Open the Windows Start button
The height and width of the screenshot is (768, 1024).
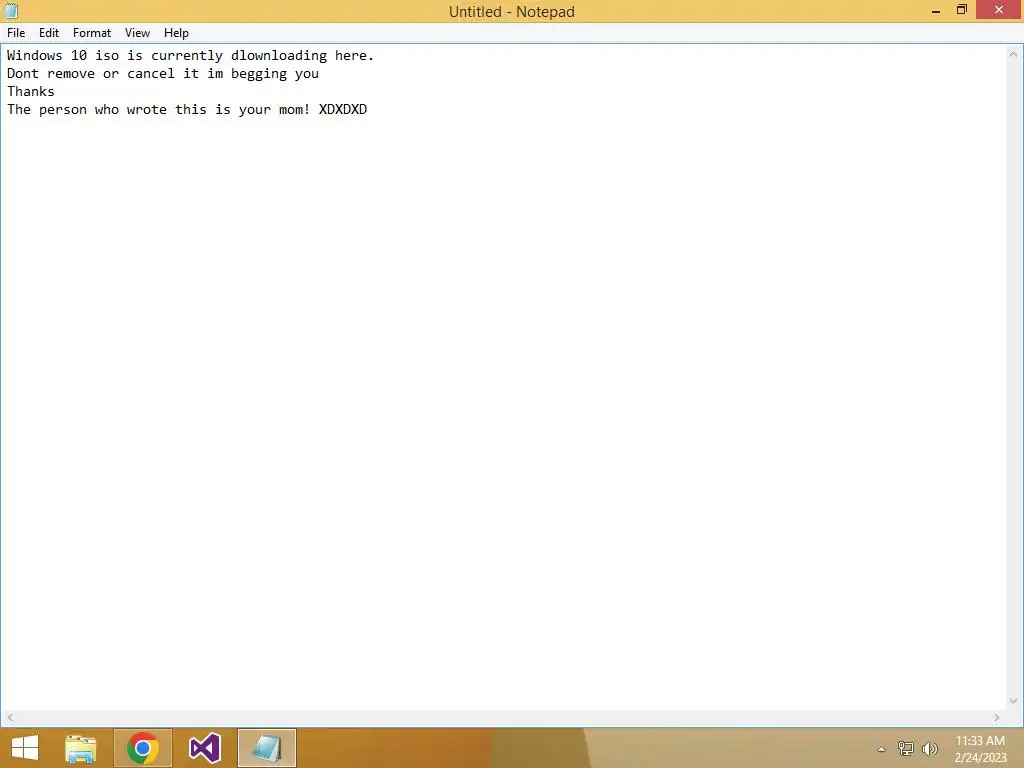(25, 748)
